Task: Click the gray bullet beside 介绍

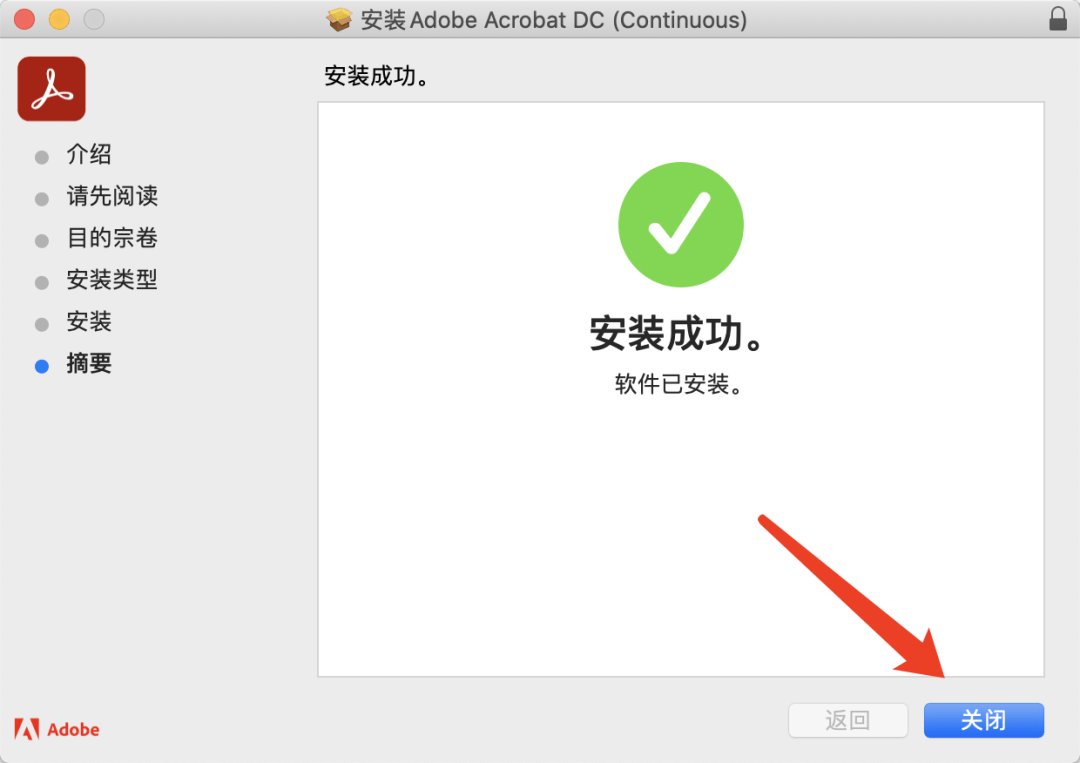Action: [x=42, y=157]
